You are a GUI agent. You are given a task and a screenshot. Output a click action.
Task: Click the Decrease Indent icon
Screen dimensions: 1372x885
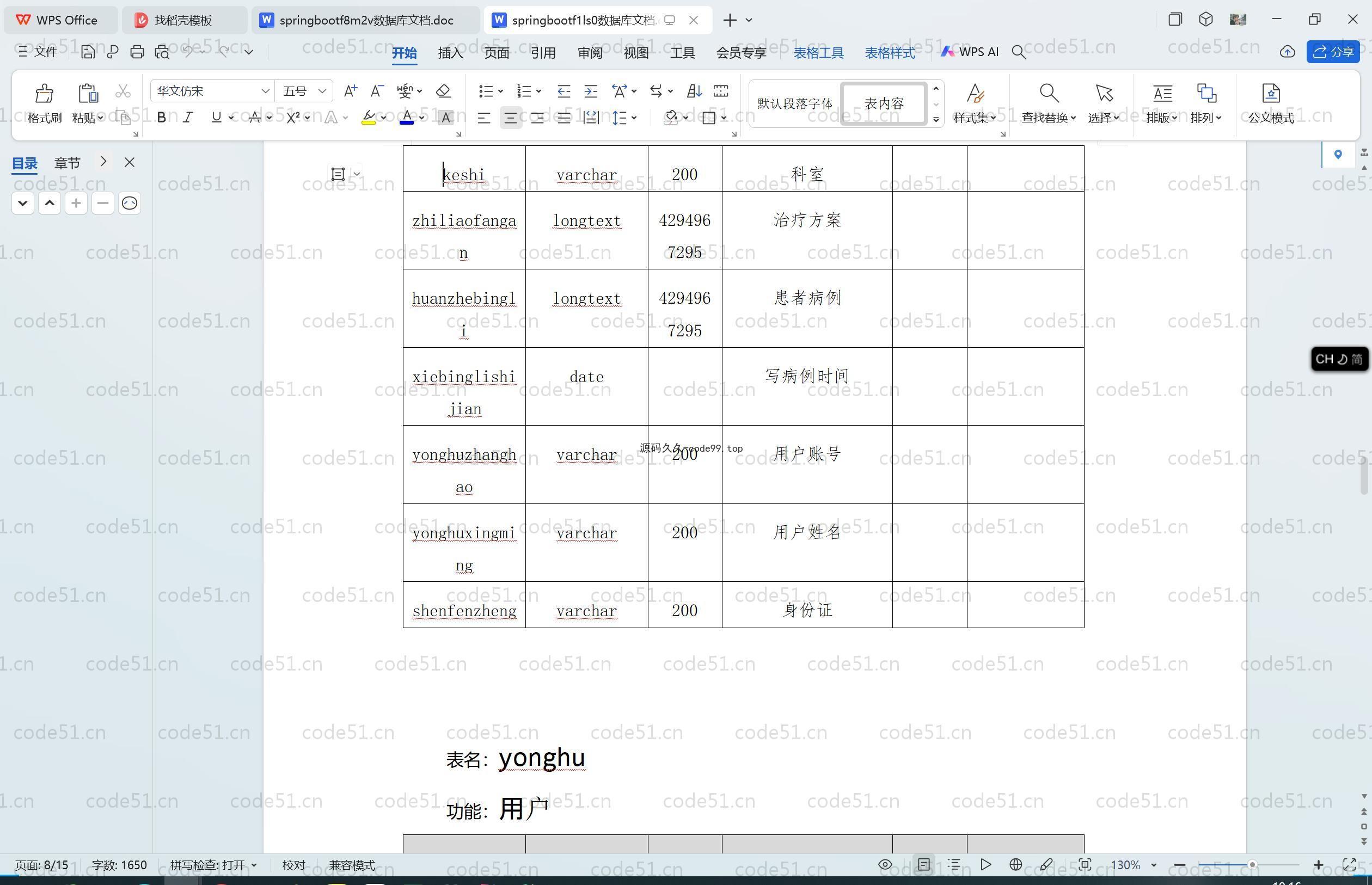coord(563,91)
